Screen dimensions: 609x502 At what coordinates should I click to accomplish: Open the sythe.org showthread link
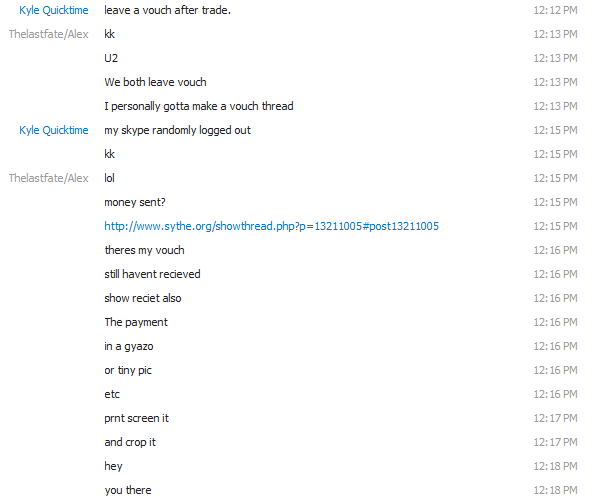pos(271,226)
